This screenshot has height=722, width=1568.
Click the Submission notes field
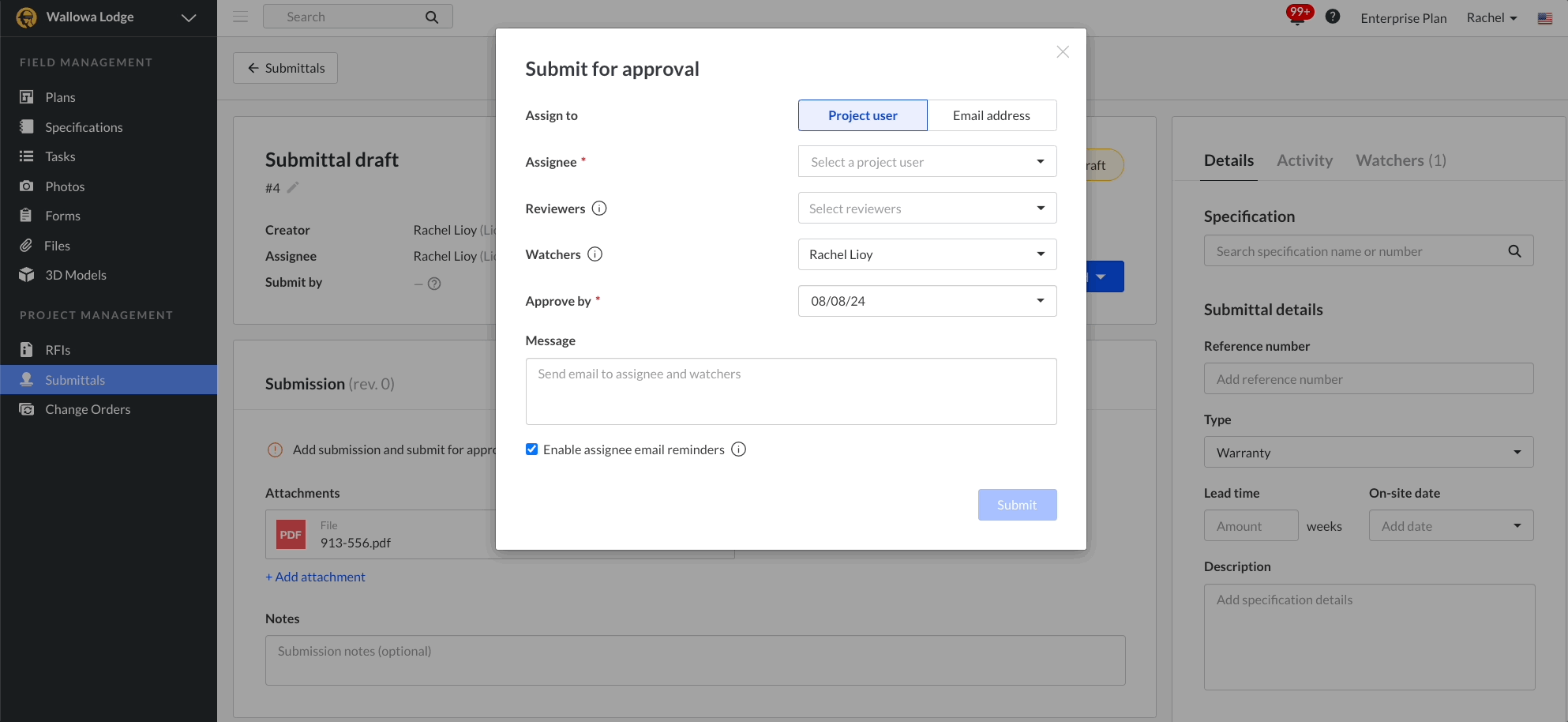[695, 660]
